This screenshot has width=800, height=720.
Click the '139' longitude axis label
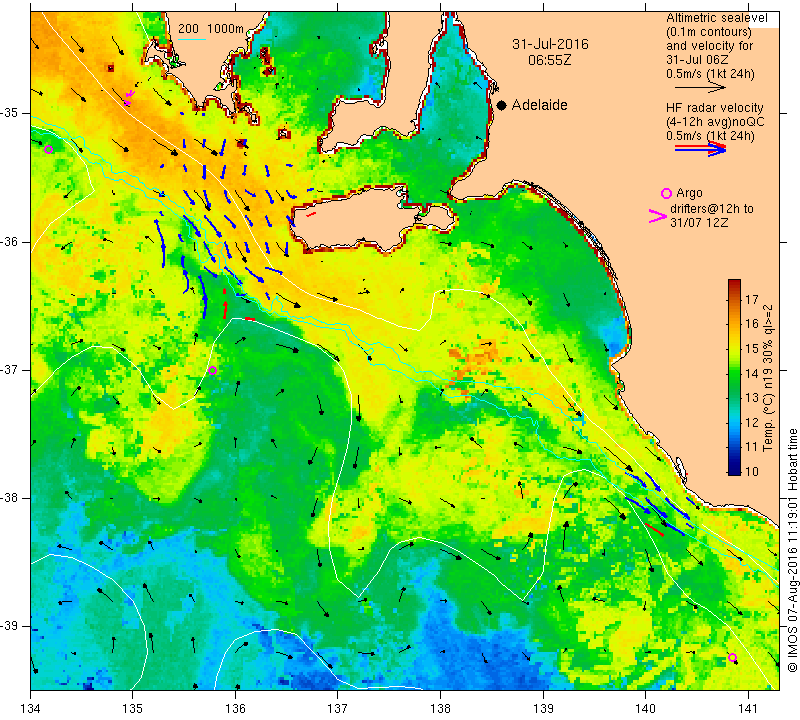tap(543, 708)
